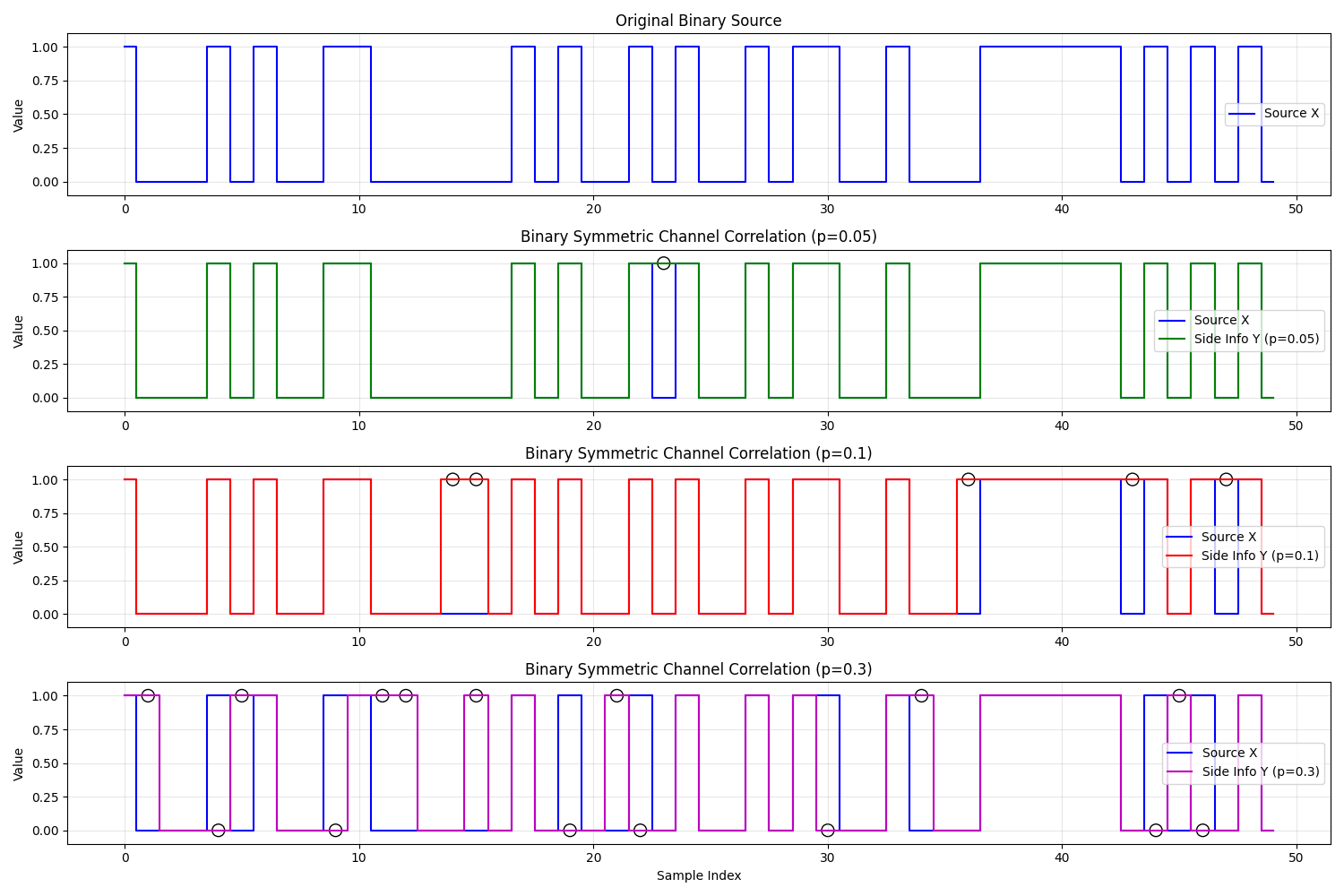Image resolution: width=1344 pixels, height=896 pixels.
Task: Click the error circle near sample 47 in the p=0.1 plot
Action: coord(1226,479)
